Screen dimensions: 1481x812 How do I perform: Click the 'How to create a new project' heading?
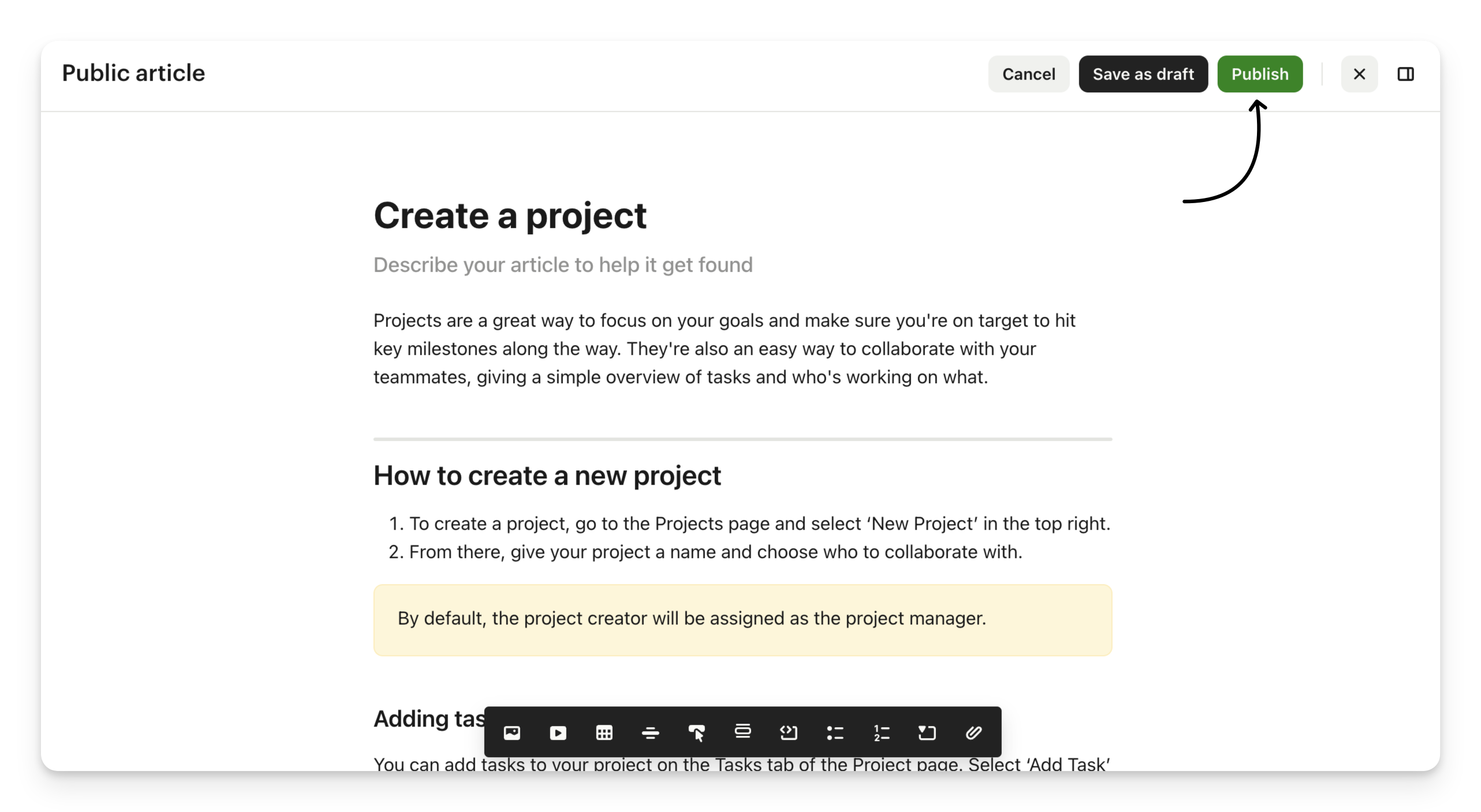547,476
